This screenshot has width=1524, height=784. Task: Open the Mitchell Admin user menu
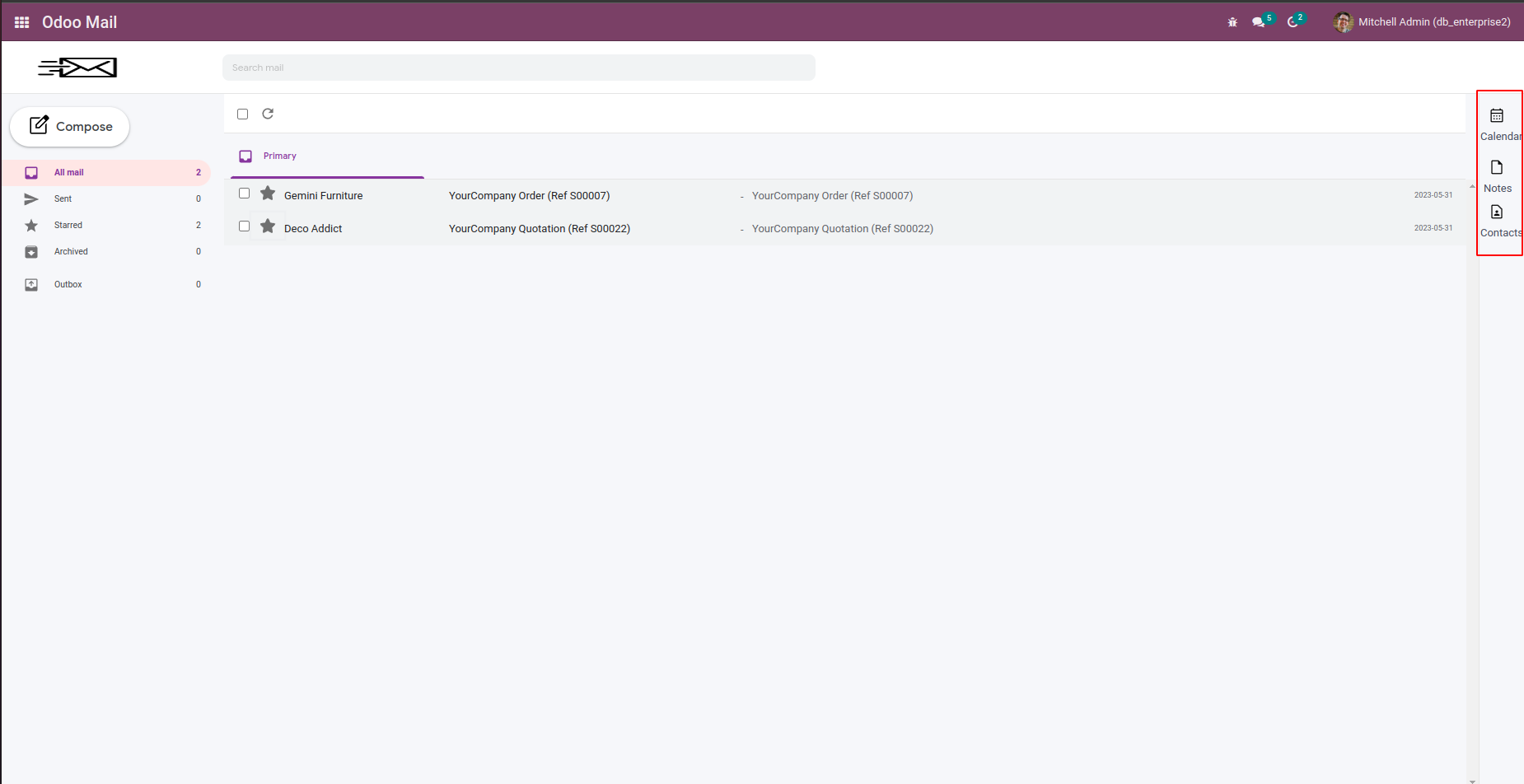(x=1422, y=22)
